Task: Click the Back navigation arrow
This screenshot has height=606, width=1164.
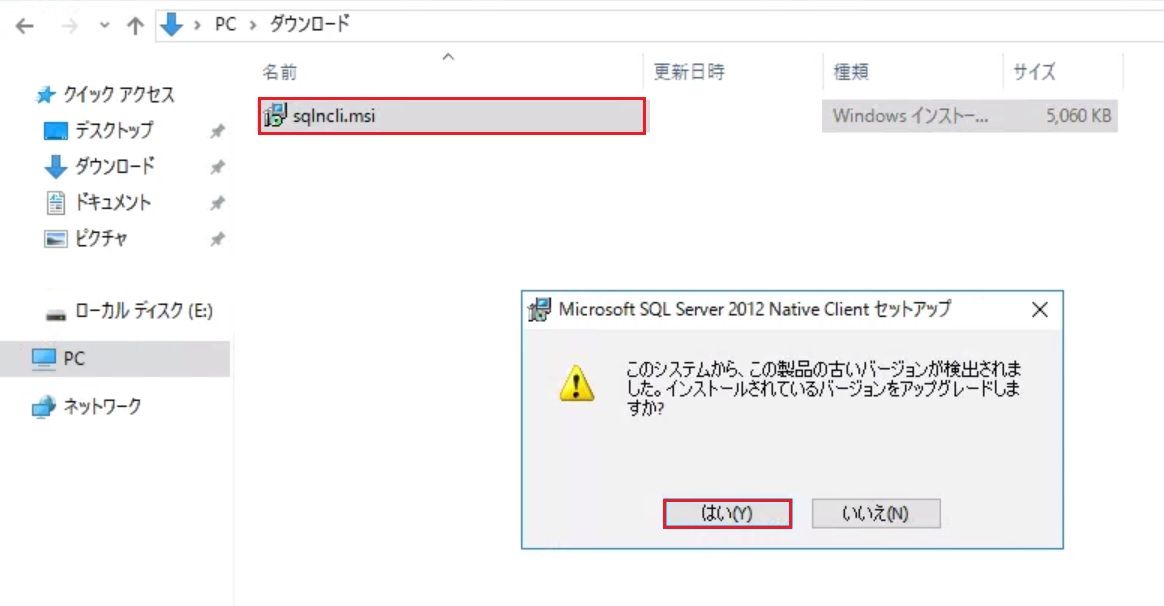Action: (25, 27)
